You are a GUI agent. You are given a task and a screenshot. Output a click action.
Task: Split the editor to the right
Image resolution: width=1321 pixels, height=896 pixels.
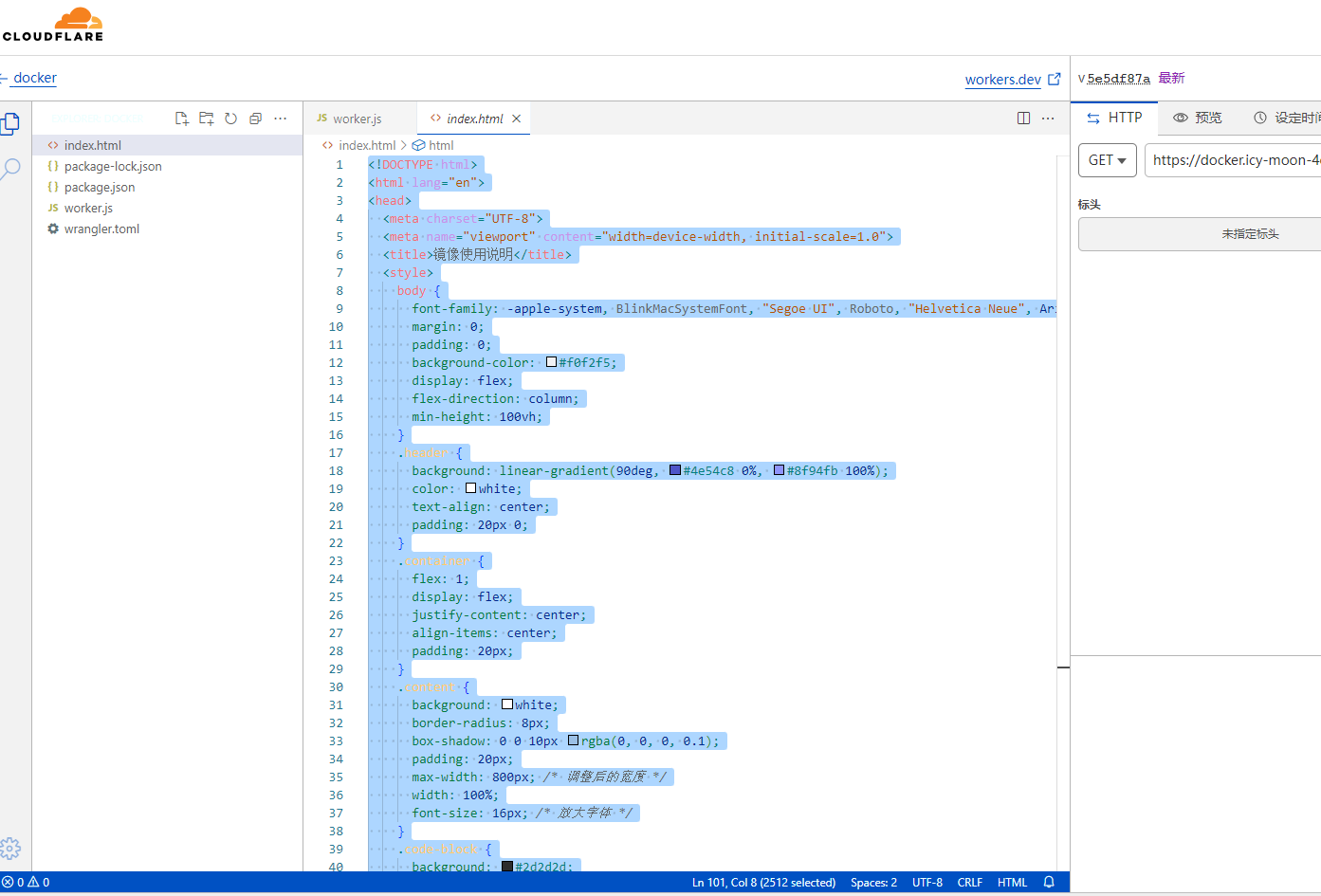point(1023,119)
